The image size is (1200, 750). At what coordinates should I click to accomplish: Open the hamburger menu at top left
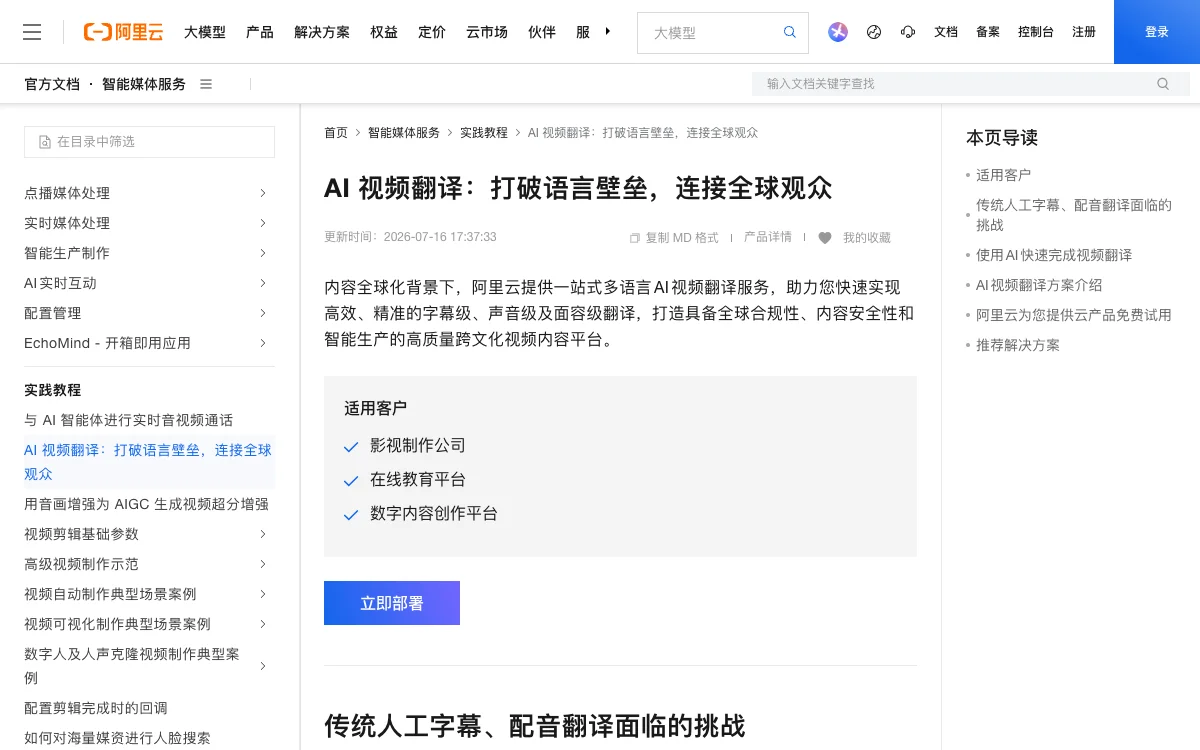click(x=32, y=32)
